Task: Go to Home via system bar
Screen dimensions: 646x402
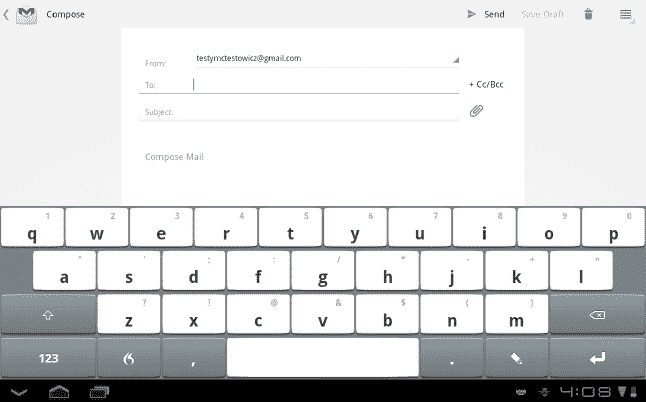Action: click(x=59, y=392)
